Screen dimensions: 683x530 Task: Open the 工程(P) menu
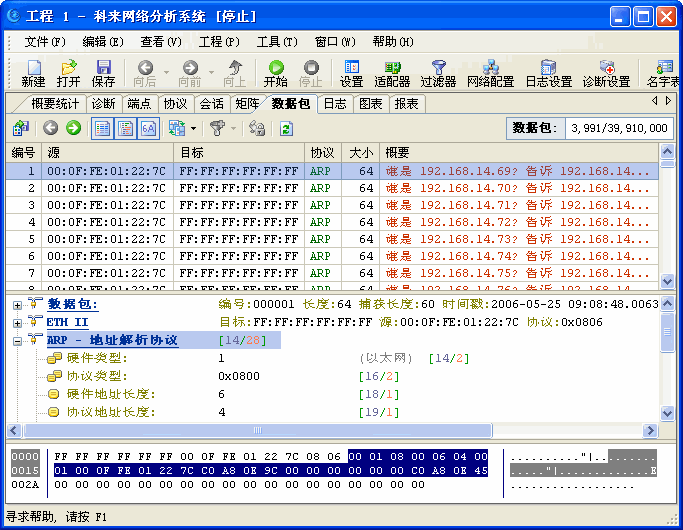[x=219, y=42]
